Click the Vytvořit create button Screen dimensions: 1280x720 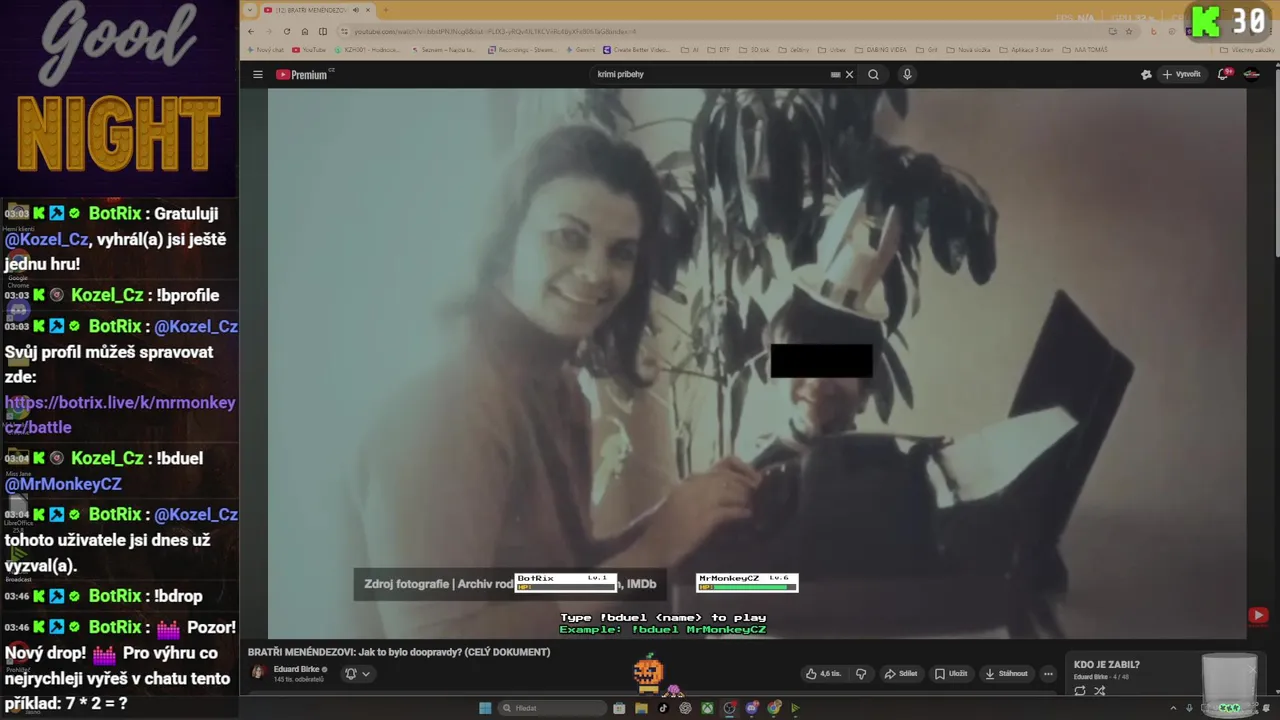pyautogui.click(x=1182, y=74)
